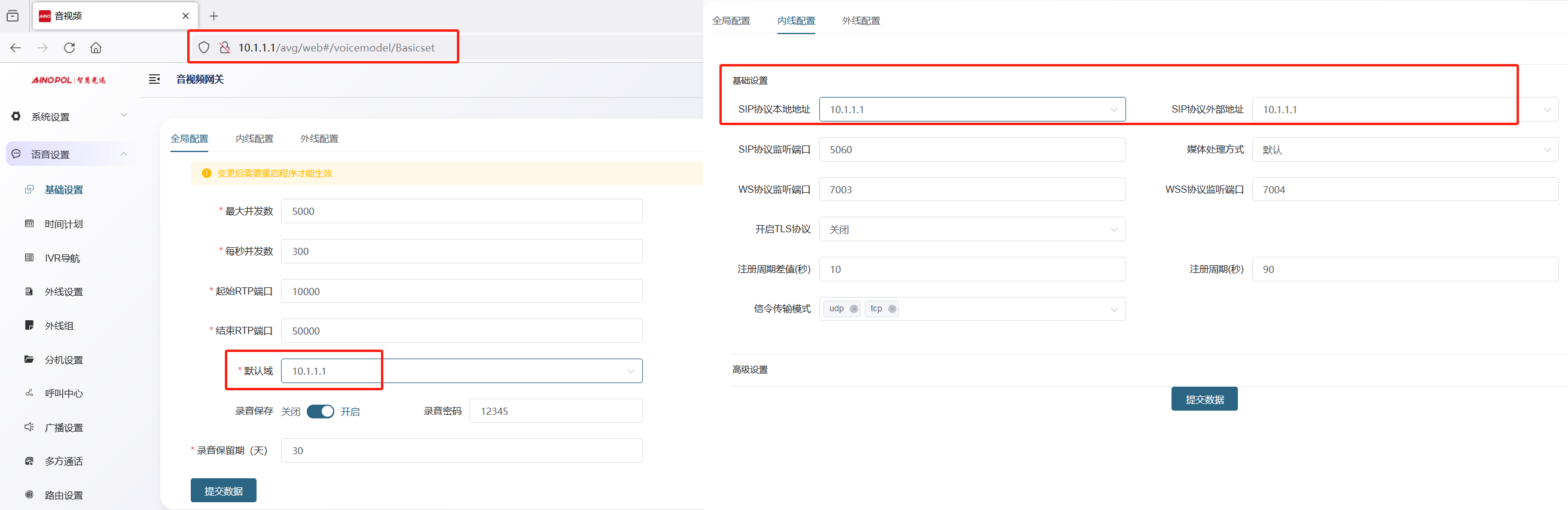Click the IVR导航 sidebar icon
1568x510 pixels.
pos(29,258)
